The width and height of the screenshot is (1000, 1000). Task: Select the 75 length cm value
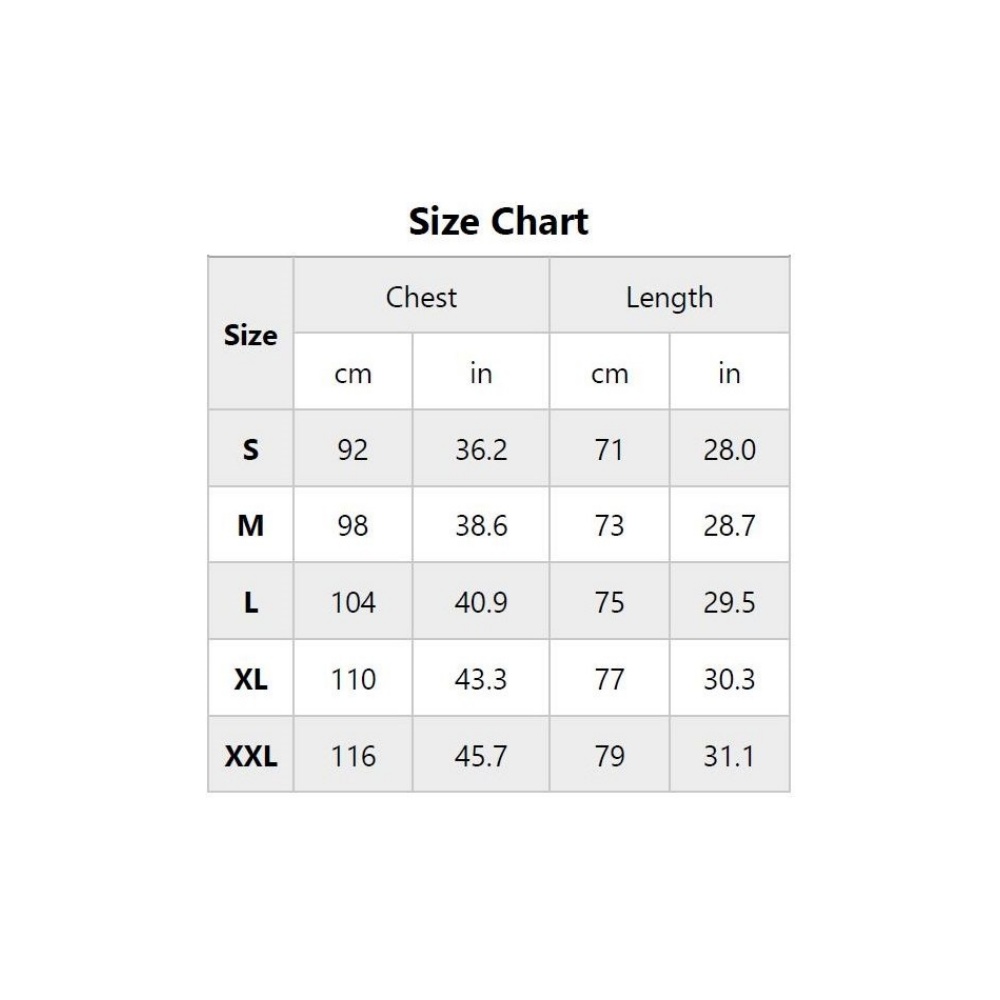pos(609,603)
